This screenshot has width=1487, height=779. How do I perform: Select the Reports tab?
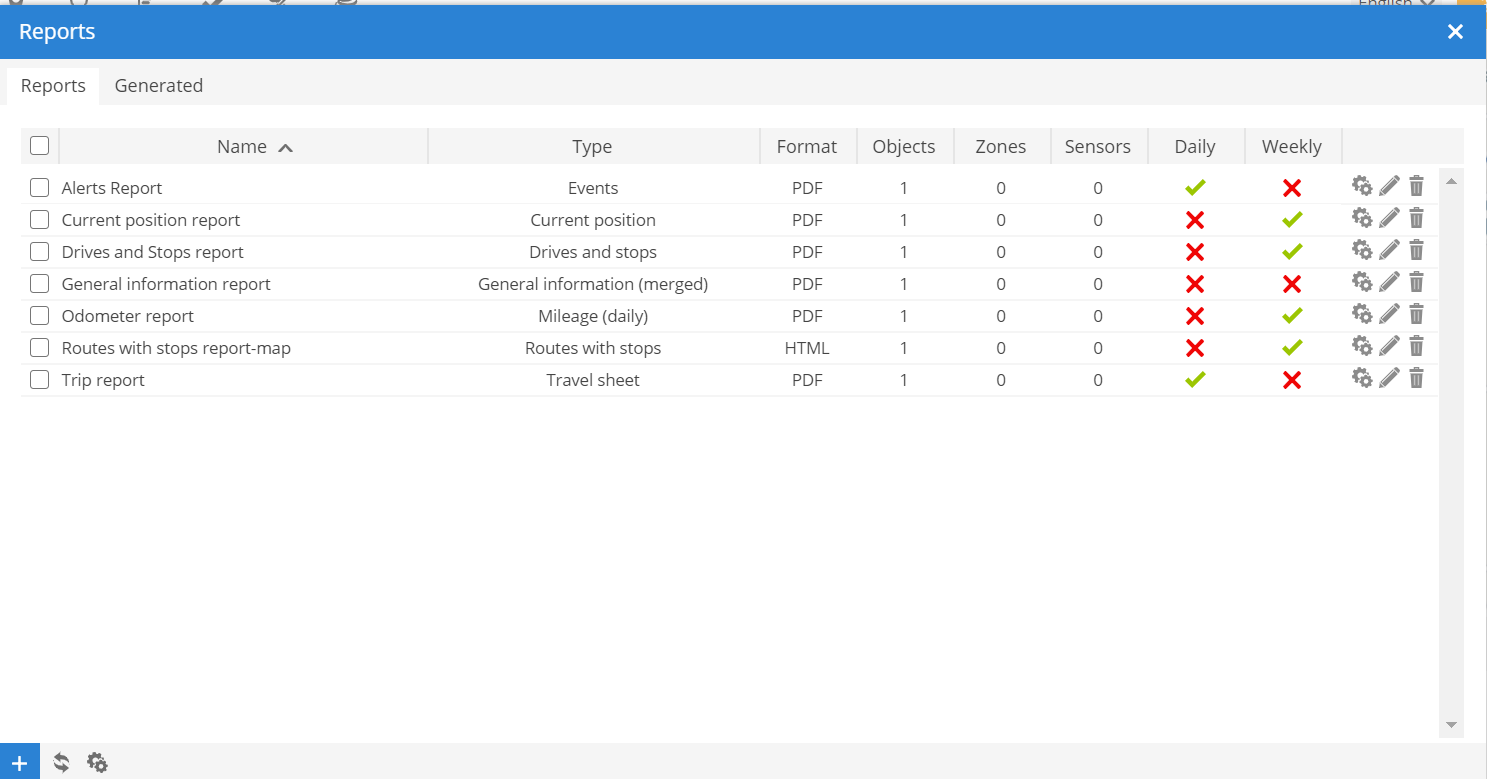click(x=53, y=86)
